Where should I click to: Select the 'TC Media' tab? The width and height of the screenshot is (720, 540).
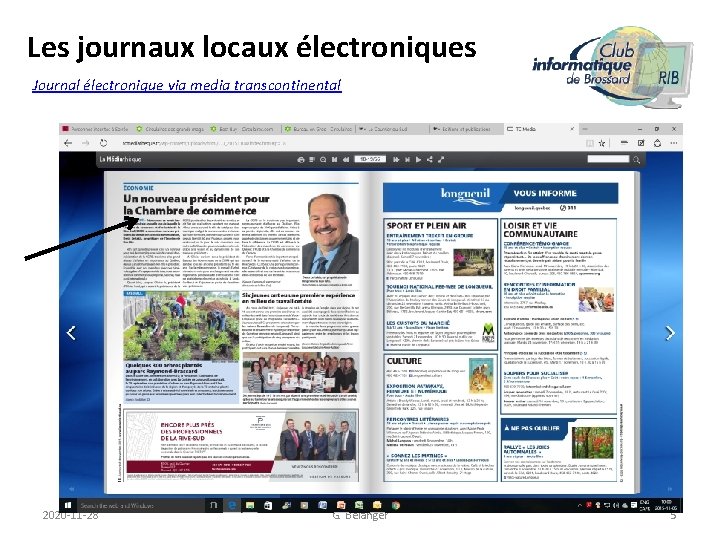(541, 129)
